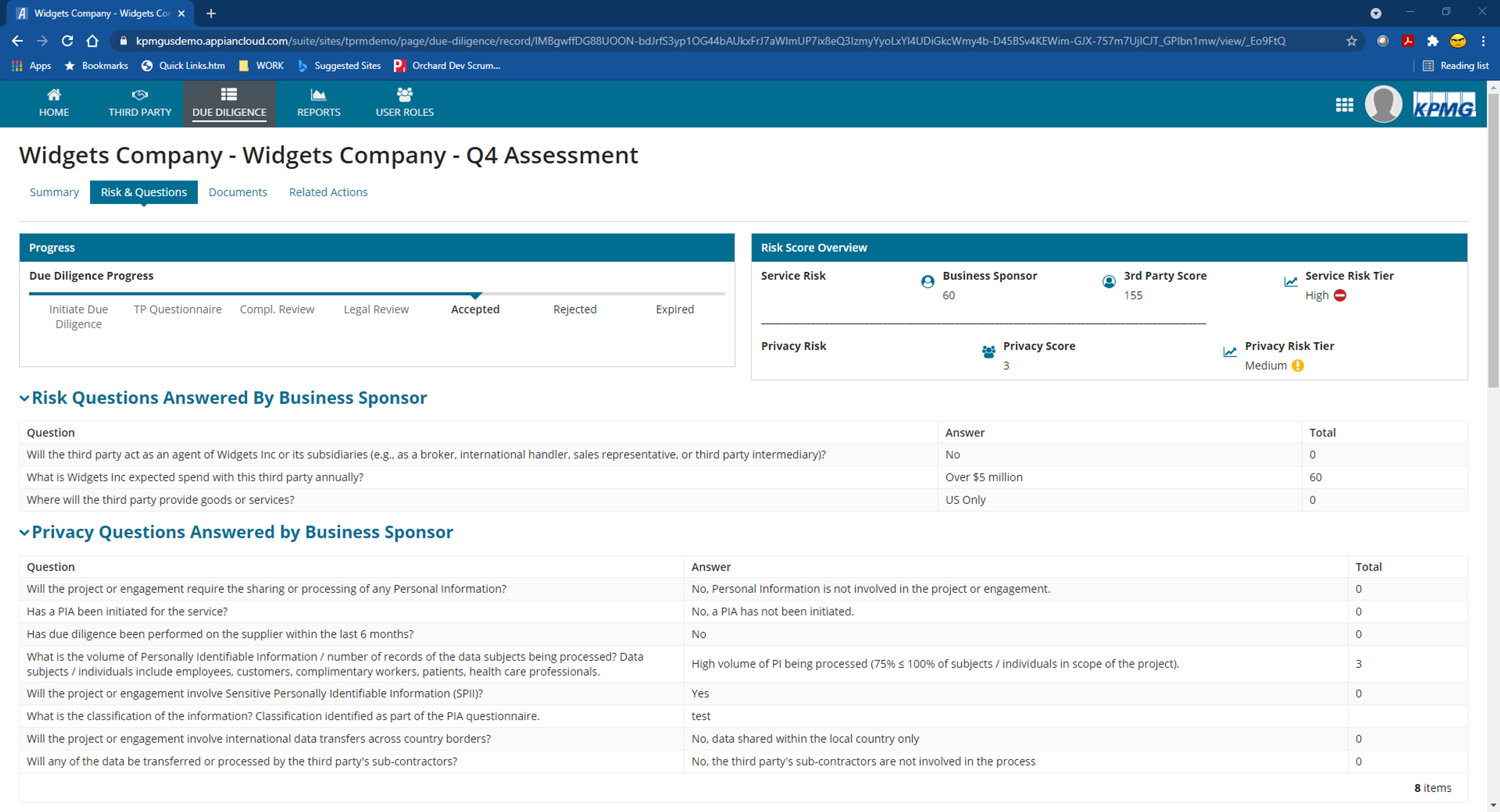Viewport: 1500px width, 812px height.
Task: Open Orchard Dev Scrum bookmark
Action: point(447,66)
